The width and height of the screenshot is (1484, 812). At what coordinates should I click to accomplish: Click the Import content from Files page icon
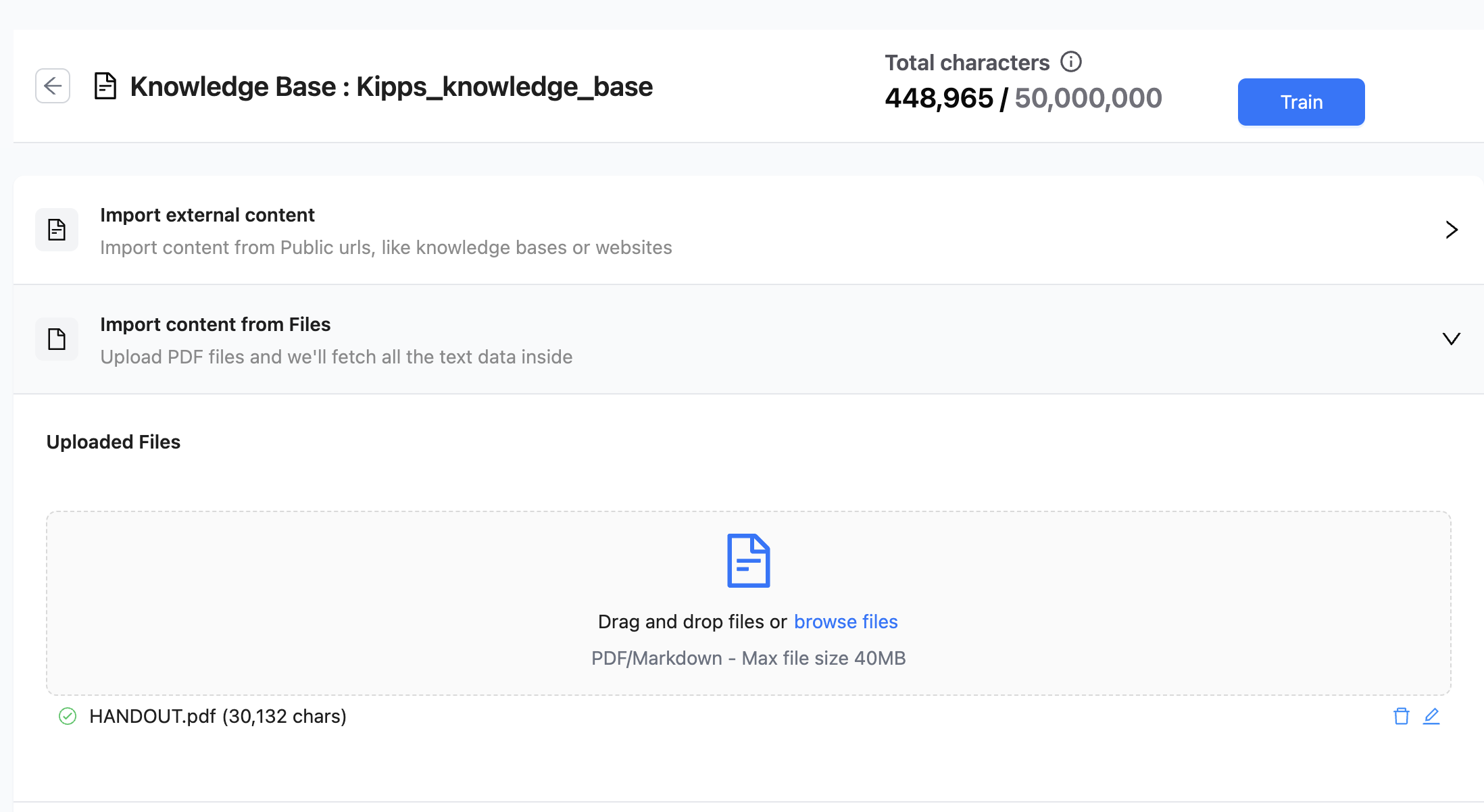57,339
